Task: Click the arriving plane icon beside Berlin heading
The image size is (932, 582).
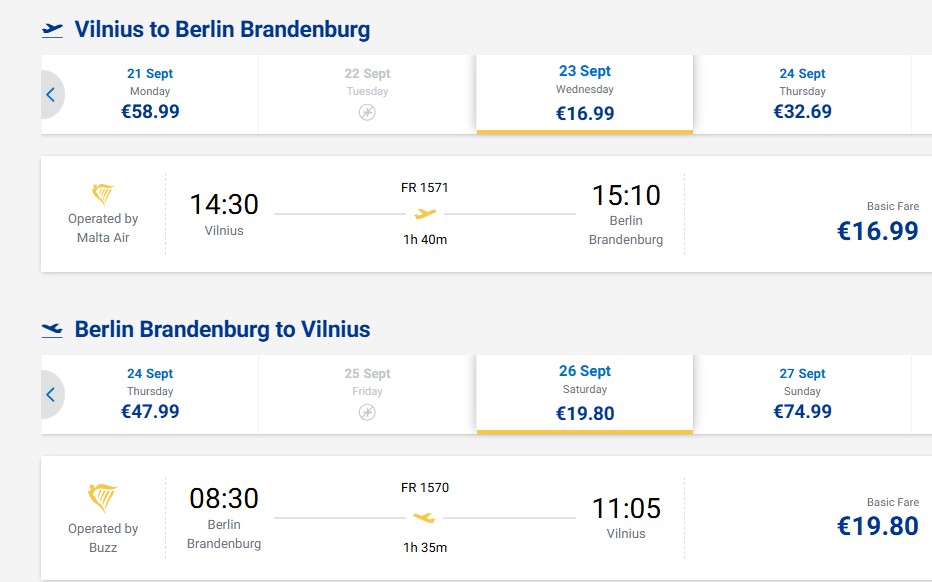Action: [52, 330]
